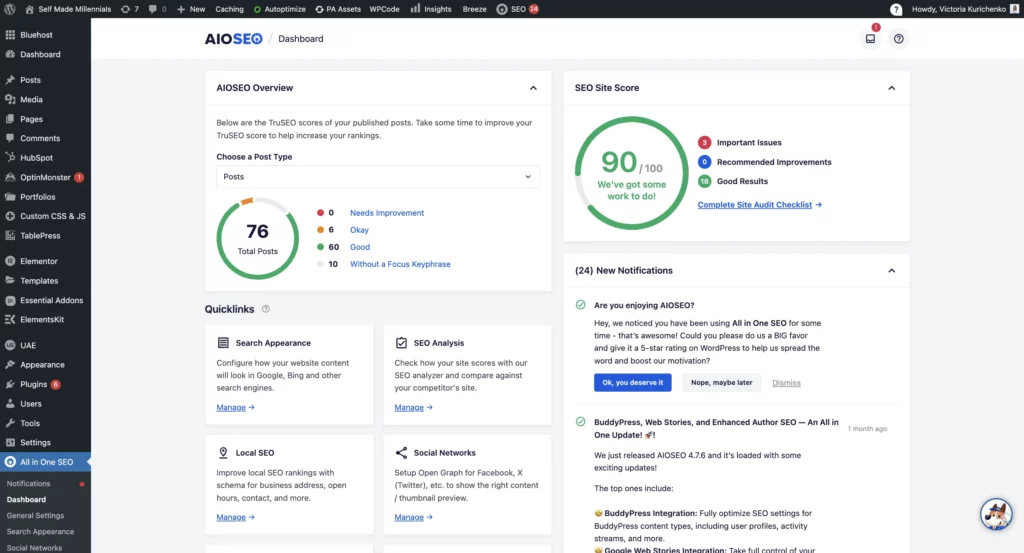Open Insights chart in admin bar
Image resolution: width=1024 pixels, height=553 pixels.
(x=430, y=9)
